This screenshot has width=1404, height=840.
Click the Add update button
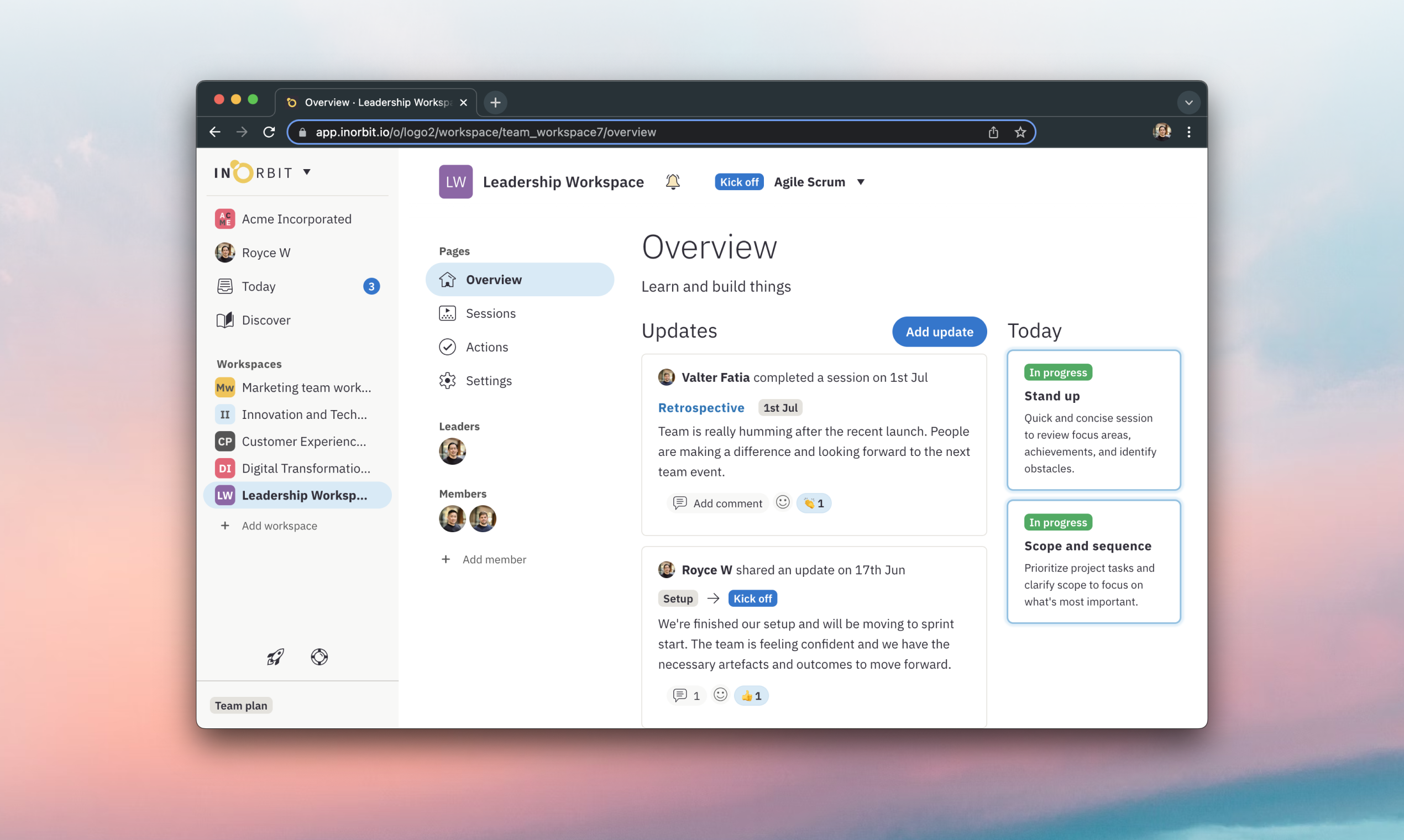[x=939, y=332]
